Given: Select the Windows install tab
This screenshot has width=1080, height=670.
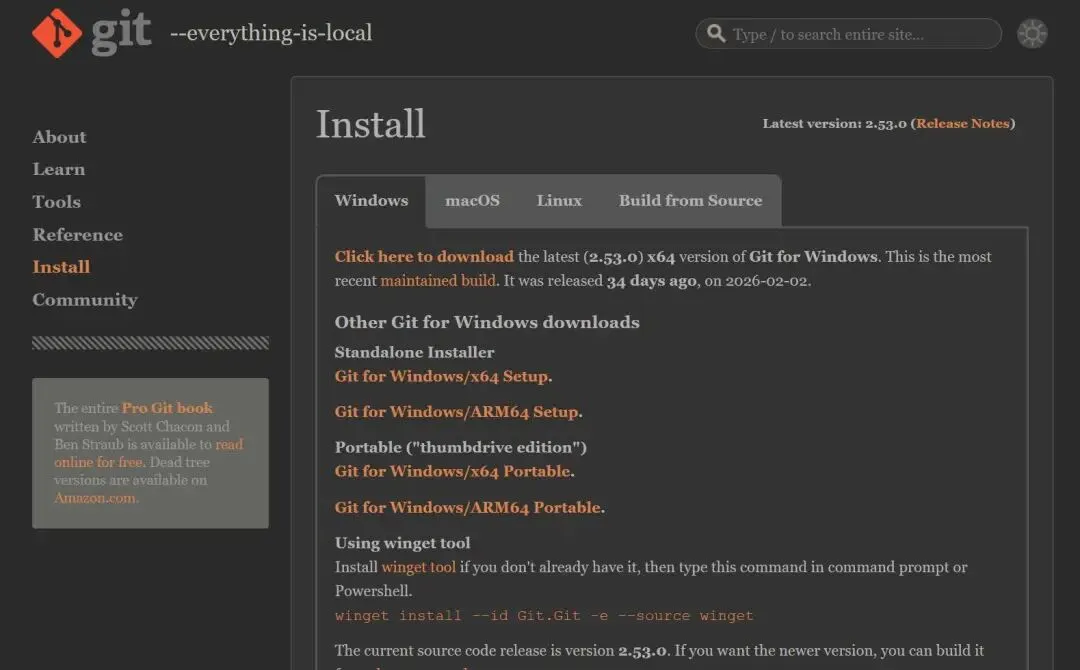Looking at the screenshot, I should point(371,200).
